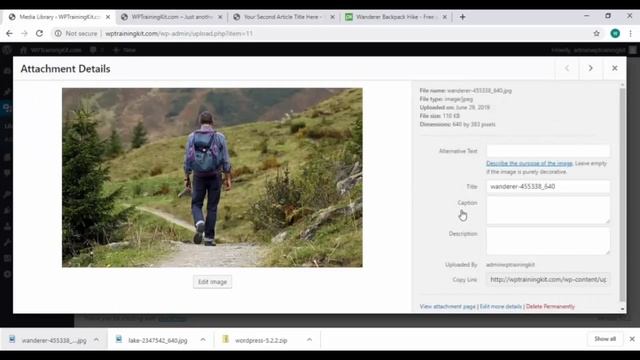Click the Alternative Text field
Image resolution: width=640 pixels, height=360 pixels.
click(x=548, y=151)
